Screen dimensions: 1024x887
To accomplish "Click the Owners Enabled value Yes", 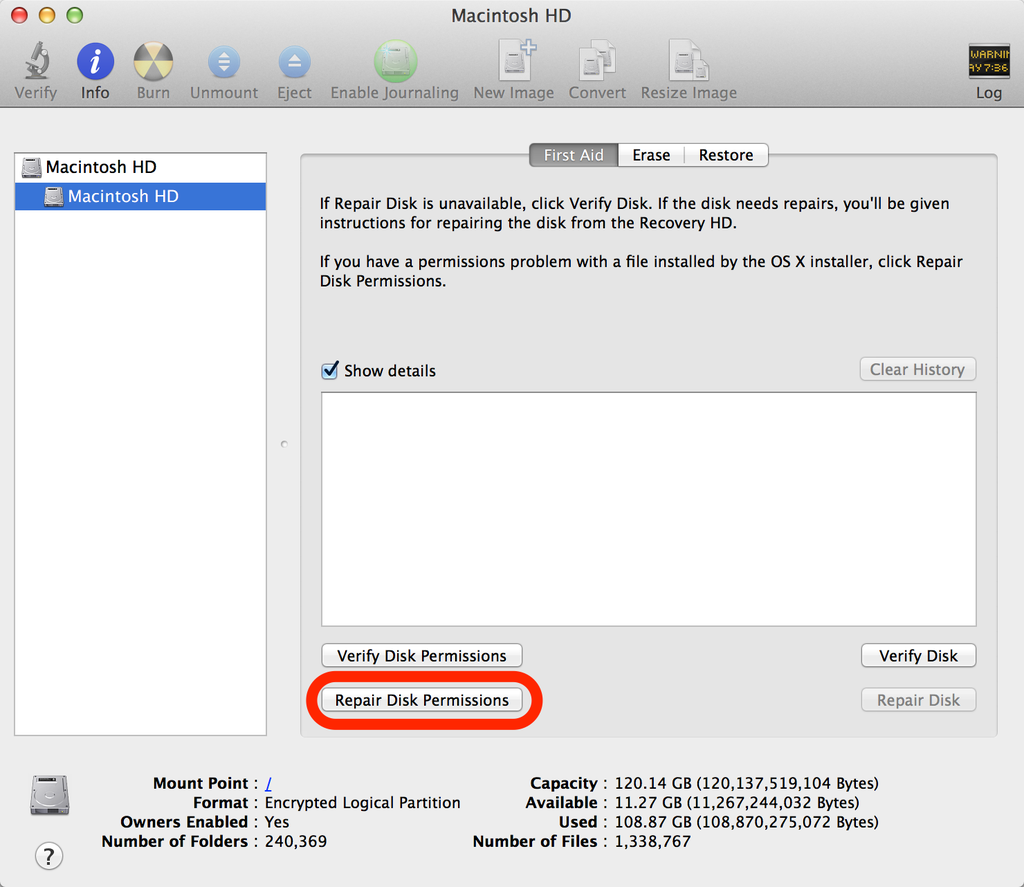I will click(277, 822).
